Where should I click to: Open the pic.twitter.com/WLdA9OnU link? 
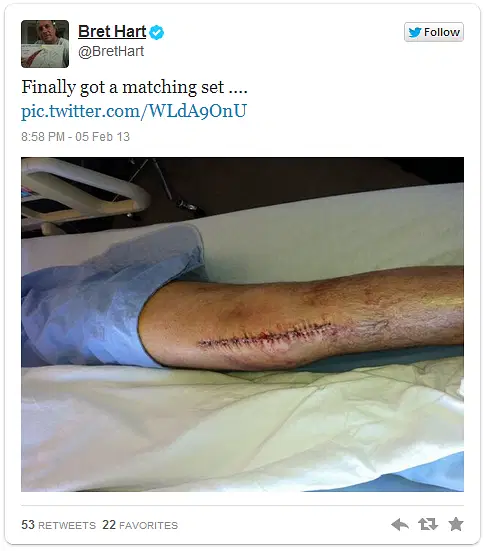pyautogui.click(x=134, y=111)
